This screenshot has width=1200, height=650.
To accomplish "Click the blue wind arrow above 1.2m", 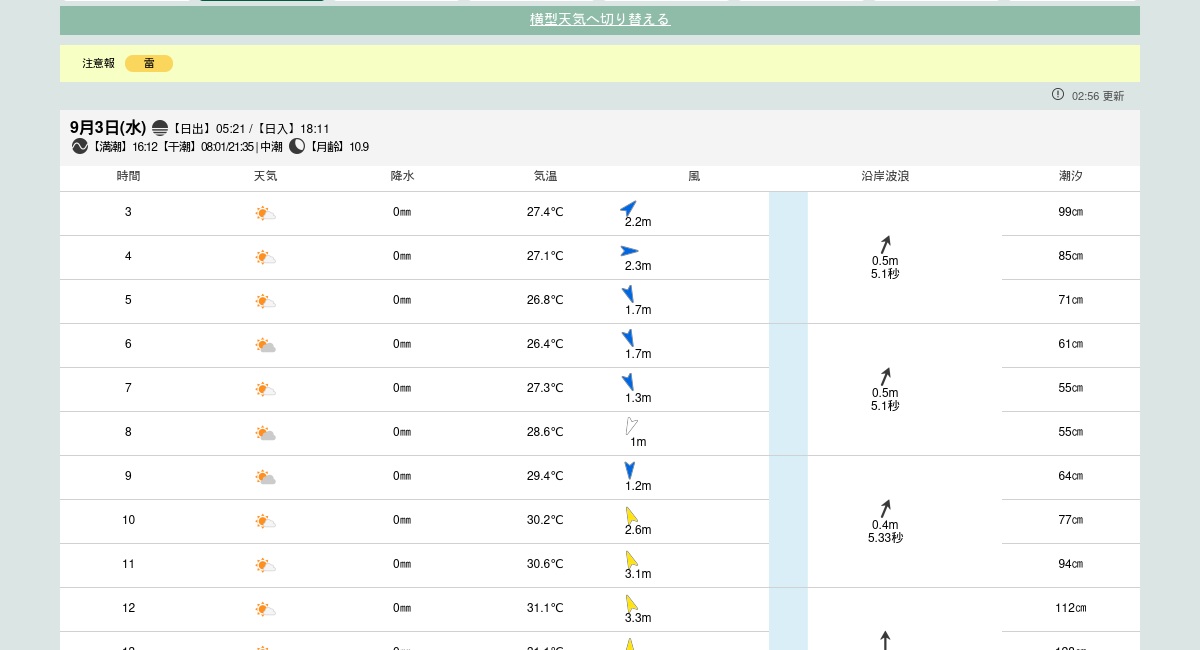I will pos(629,470).
